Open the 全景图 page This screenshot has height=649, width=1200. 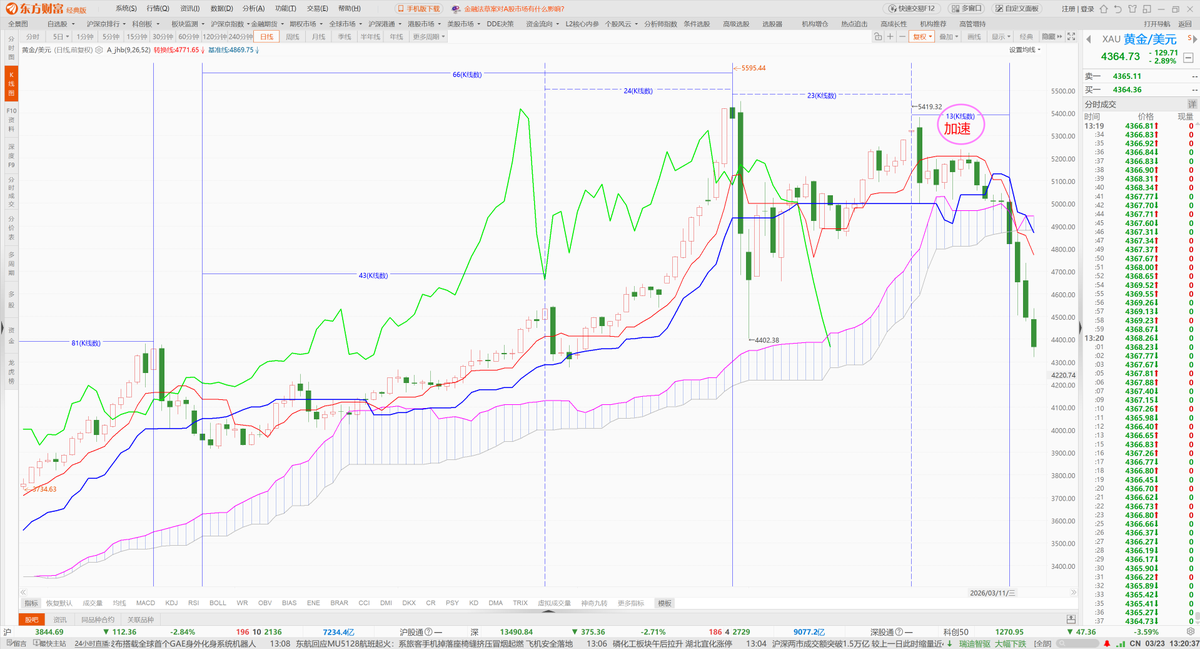(19, 22)
